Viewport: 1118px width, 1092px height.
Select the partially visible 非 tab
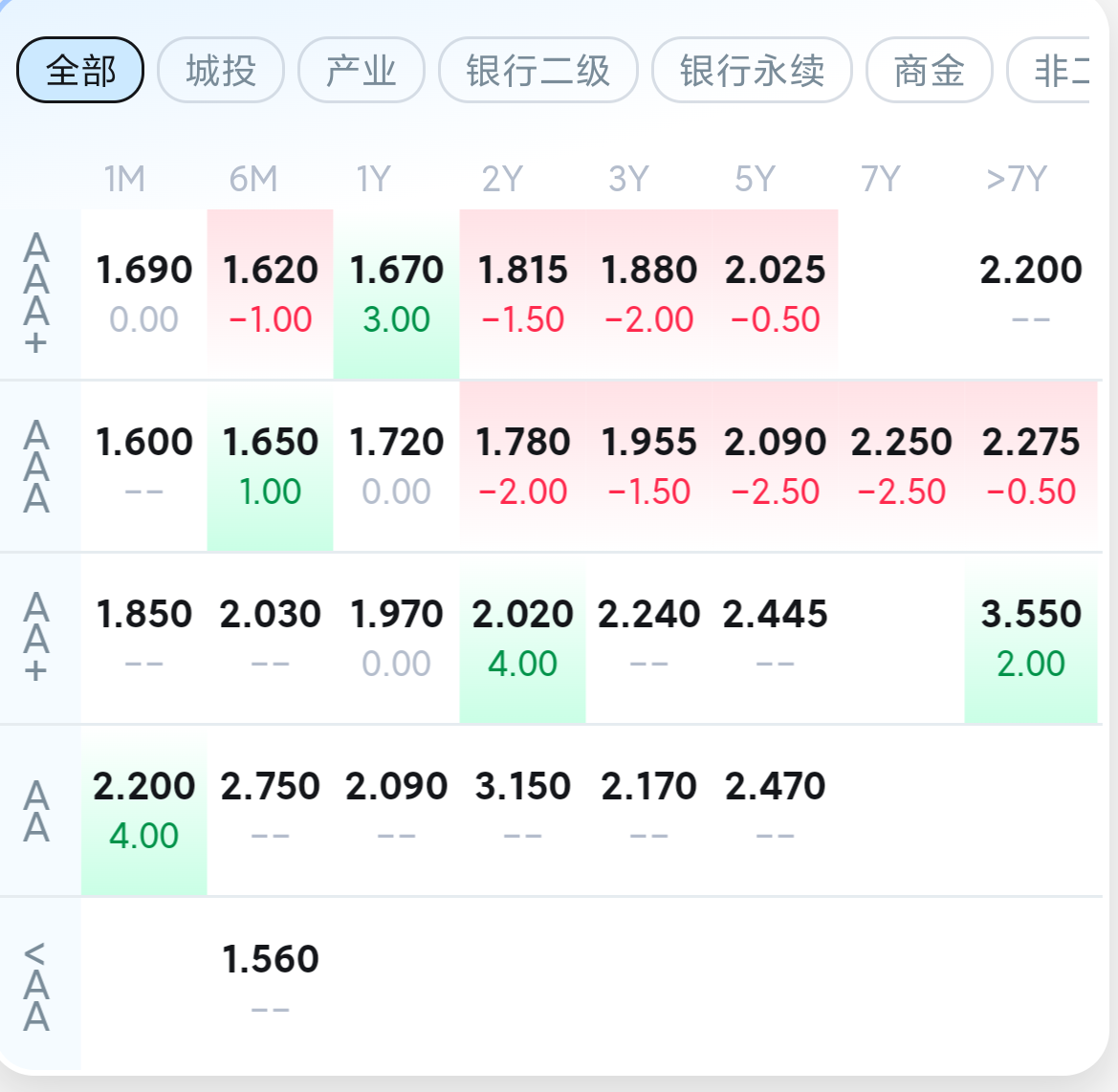point(1048,70)
